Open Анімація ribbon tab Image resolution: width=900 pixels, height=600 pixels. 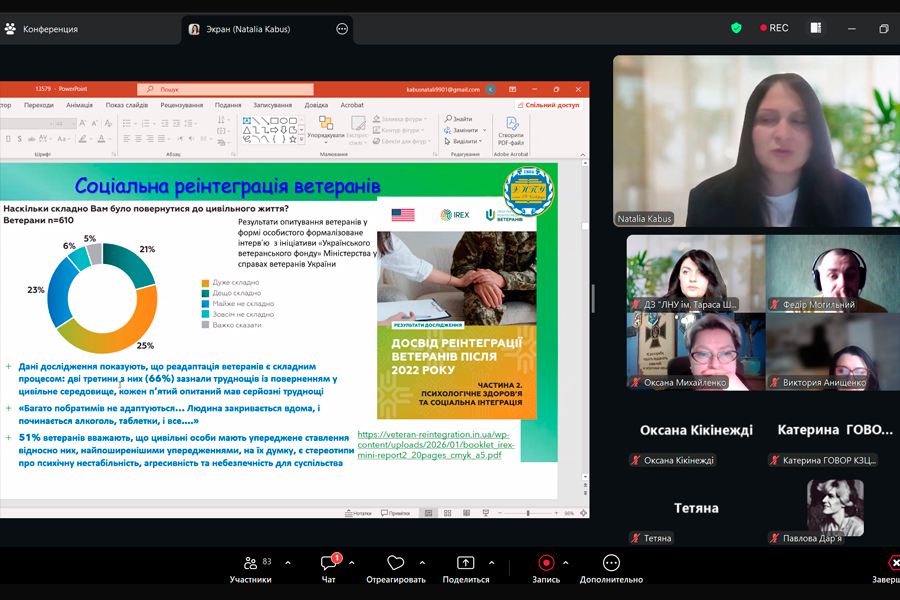coord(79,105)
